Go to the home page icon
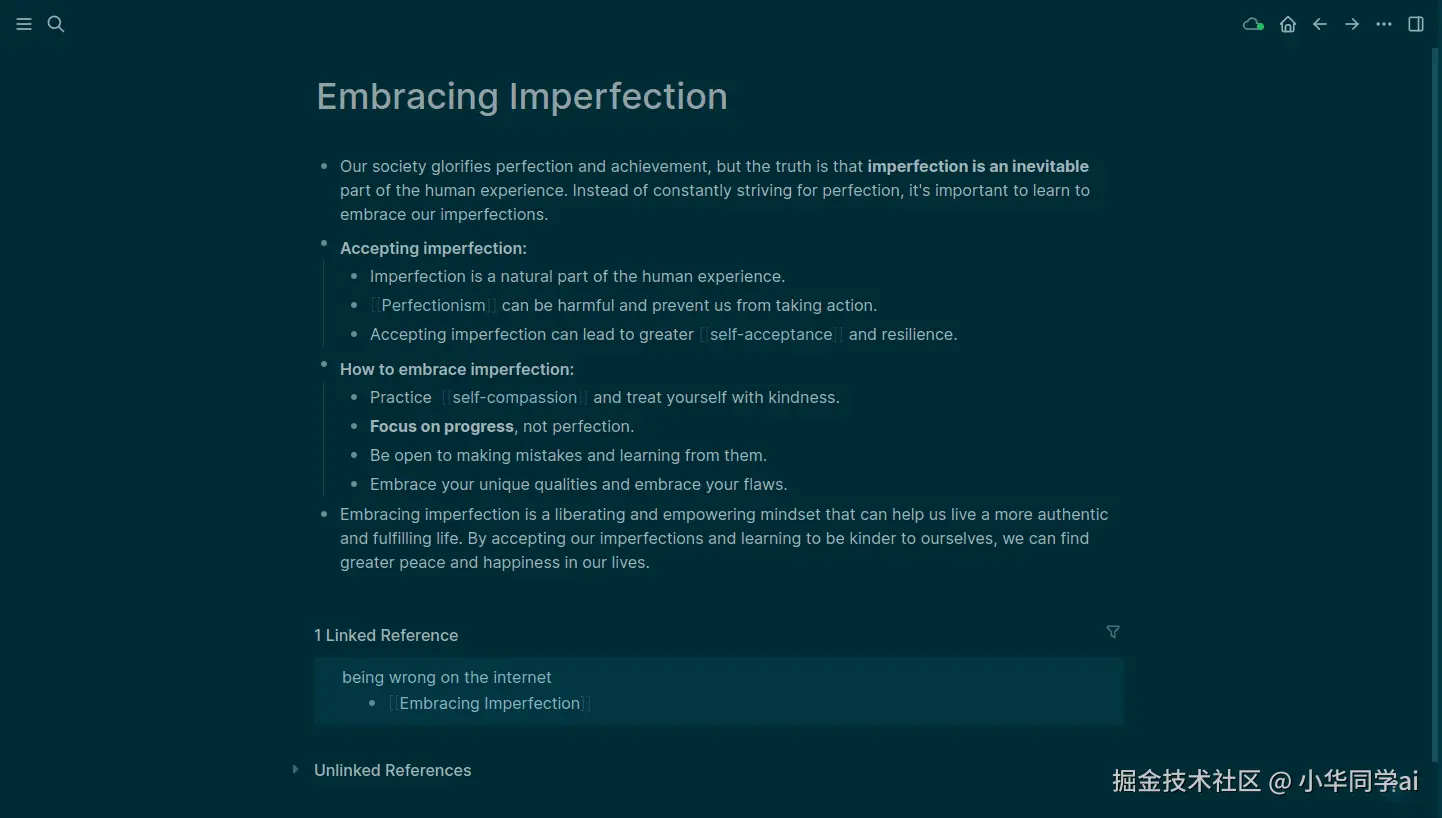The height and width of the screenshot is (818, 1442). (1288, 24)
